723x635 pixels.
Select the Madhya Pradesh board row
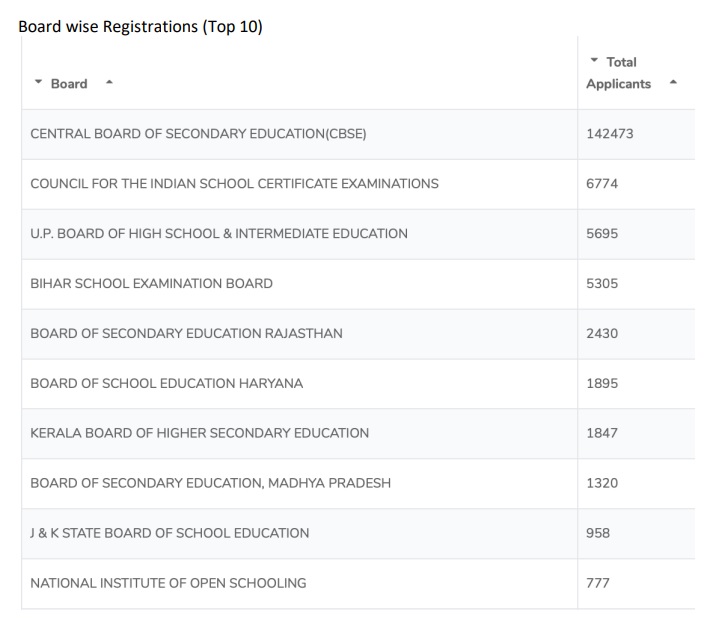tap(211, 483)
